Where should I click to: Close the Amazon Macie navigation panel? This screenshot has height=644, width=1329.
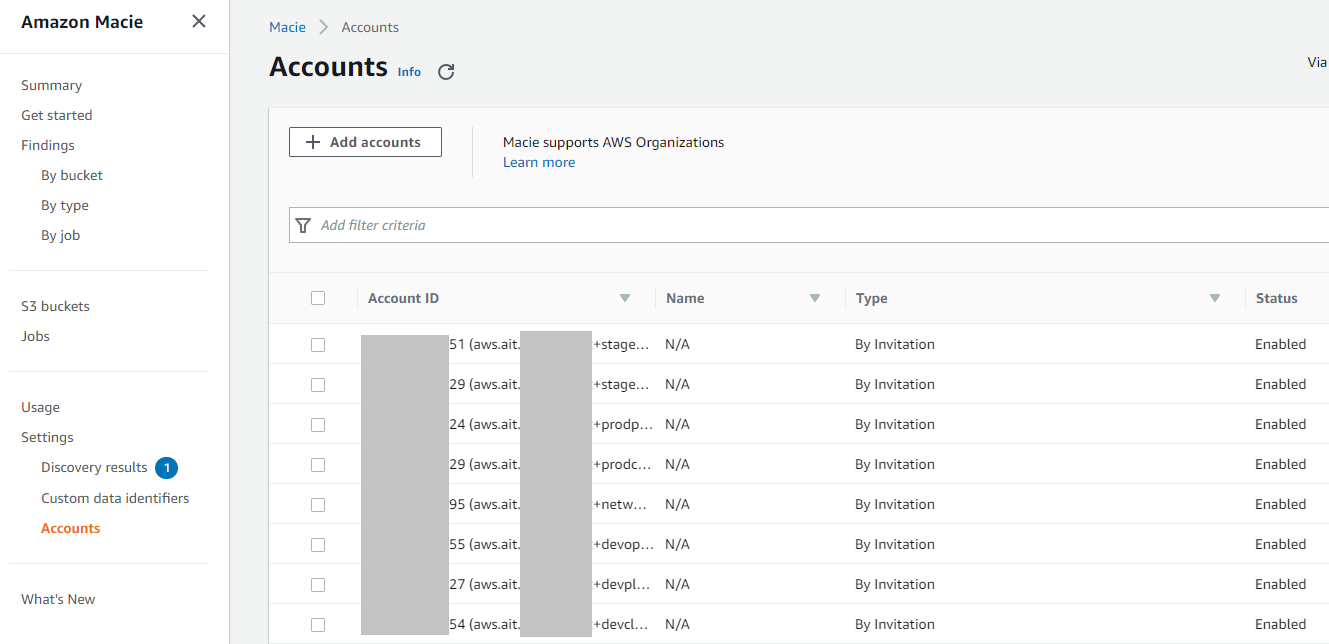(x=199, y=21)
